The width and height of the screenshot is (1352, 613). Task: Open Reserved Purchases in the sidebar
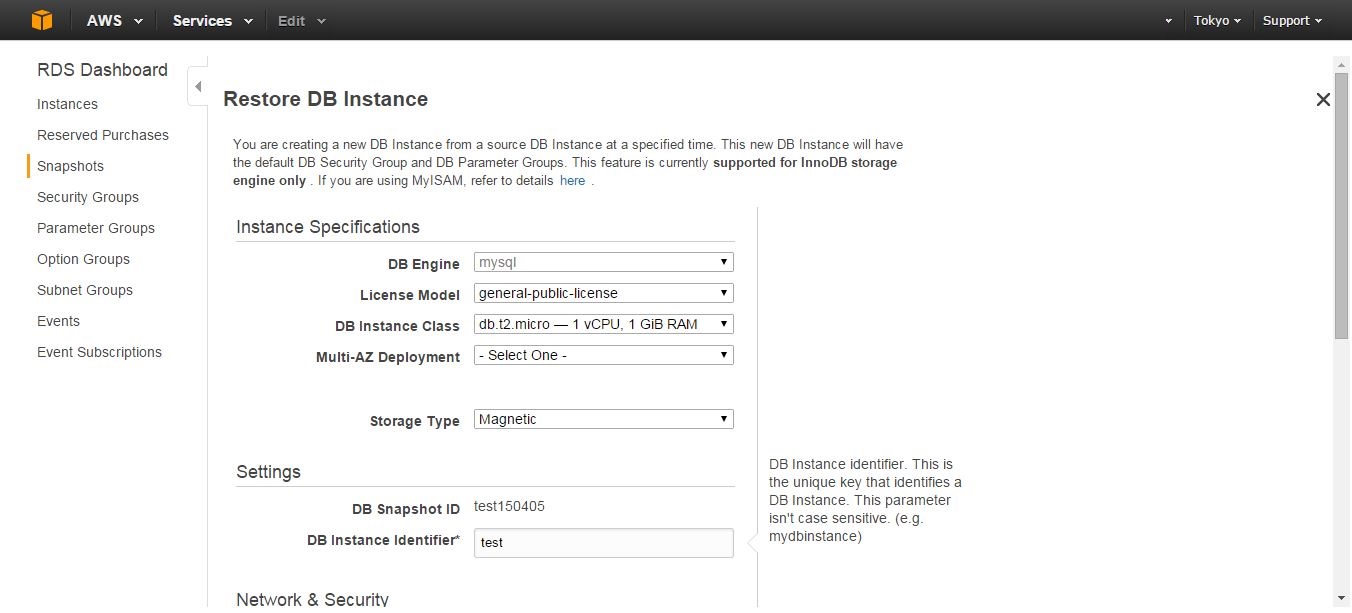coord(103,135)
